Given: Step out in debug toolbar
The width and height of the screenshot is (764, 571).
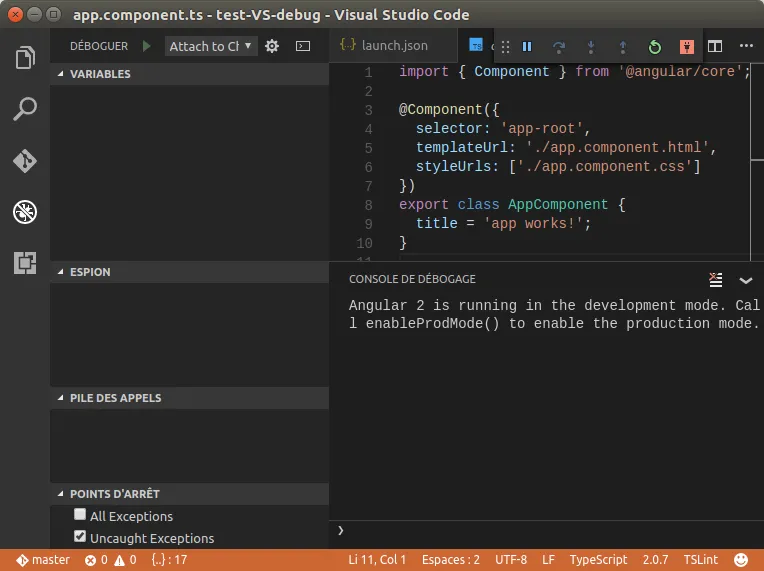Looking at the screenshot, I should (623, 47).
